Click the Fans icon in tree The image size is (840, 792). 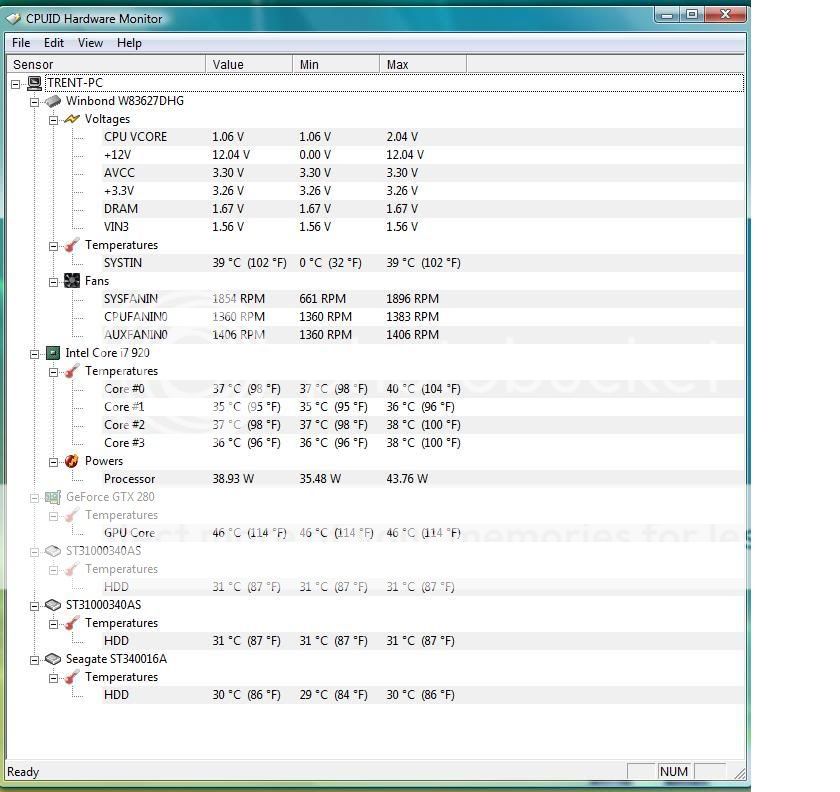[x=72, y=281]
